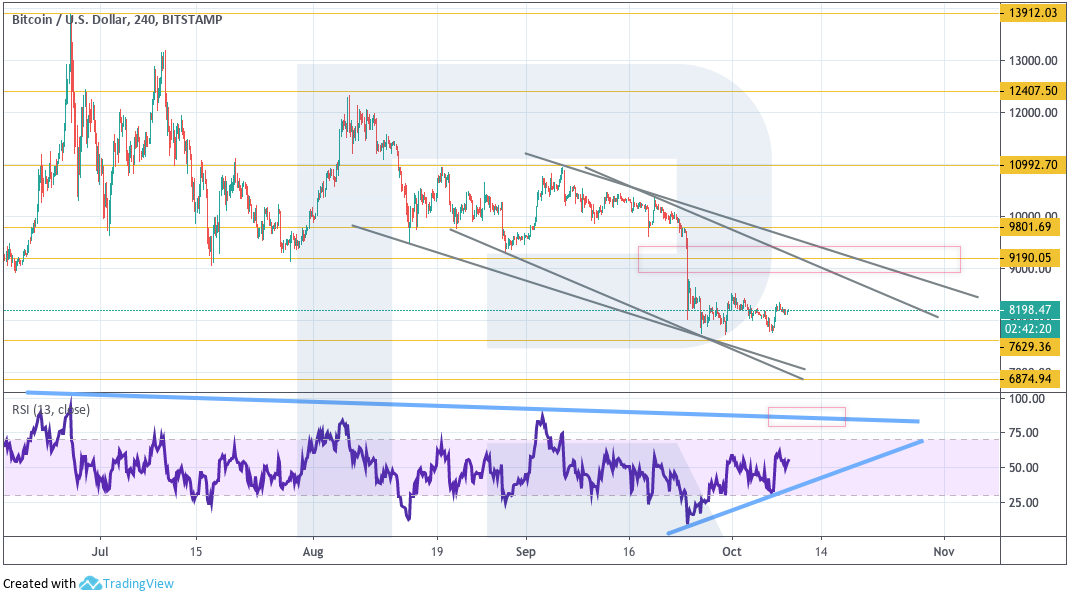1070x601 pixels.
Task: Click the small pink rectangle in RSI panel
Action: [x=806, y=417]
